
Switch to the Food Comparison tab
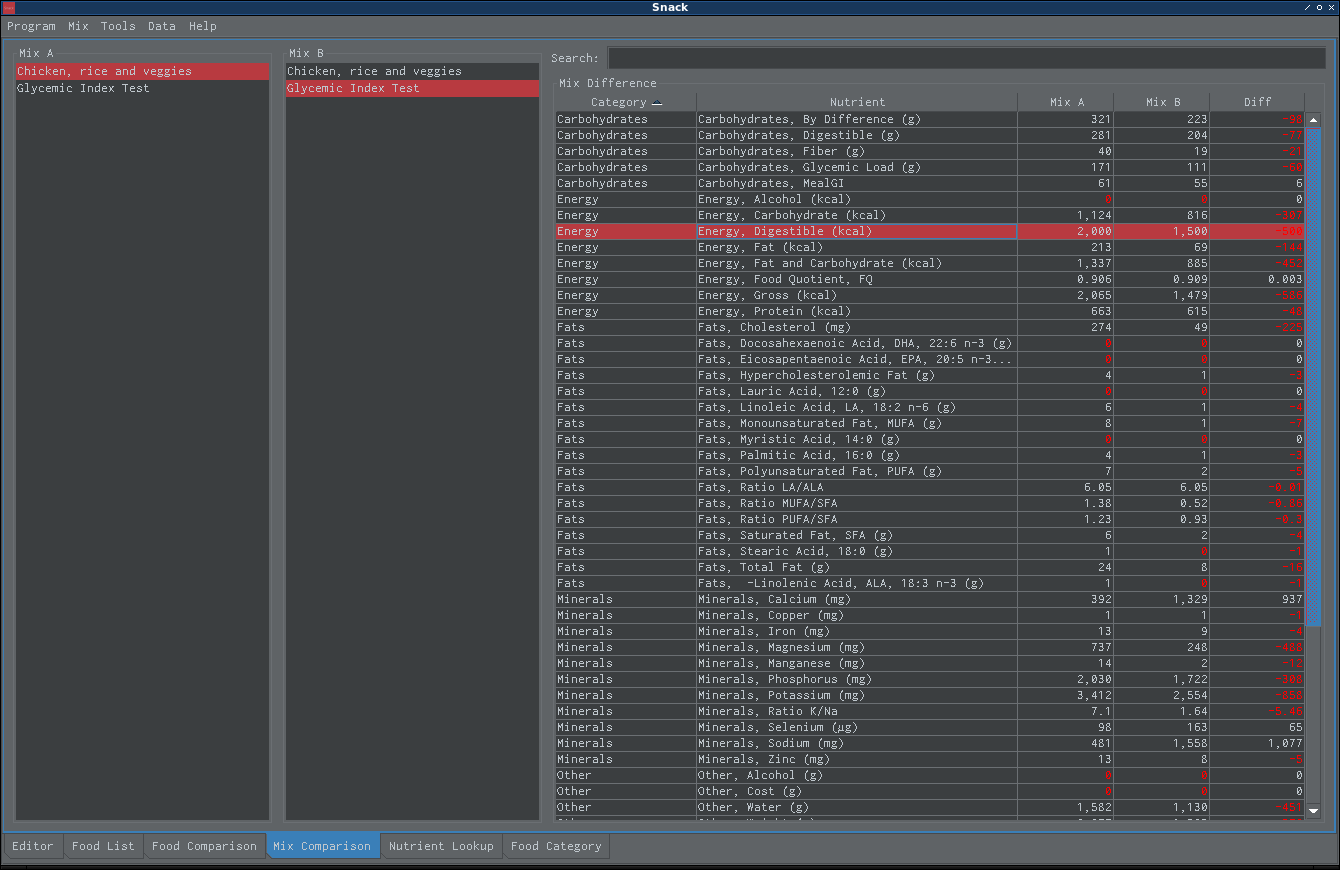(204, 846)
